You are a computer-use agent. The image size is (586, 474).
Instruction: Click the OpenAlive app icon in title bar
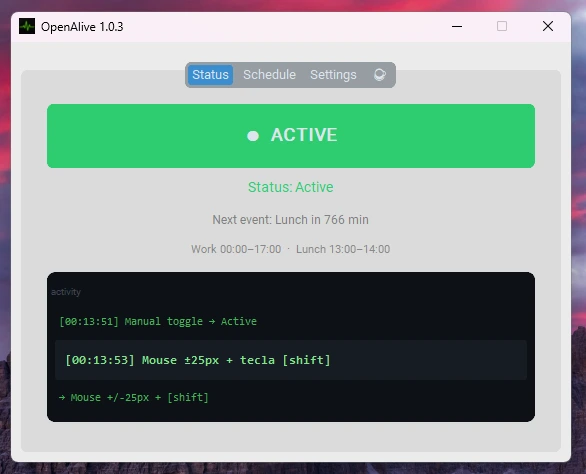click(x=27, y=26)
